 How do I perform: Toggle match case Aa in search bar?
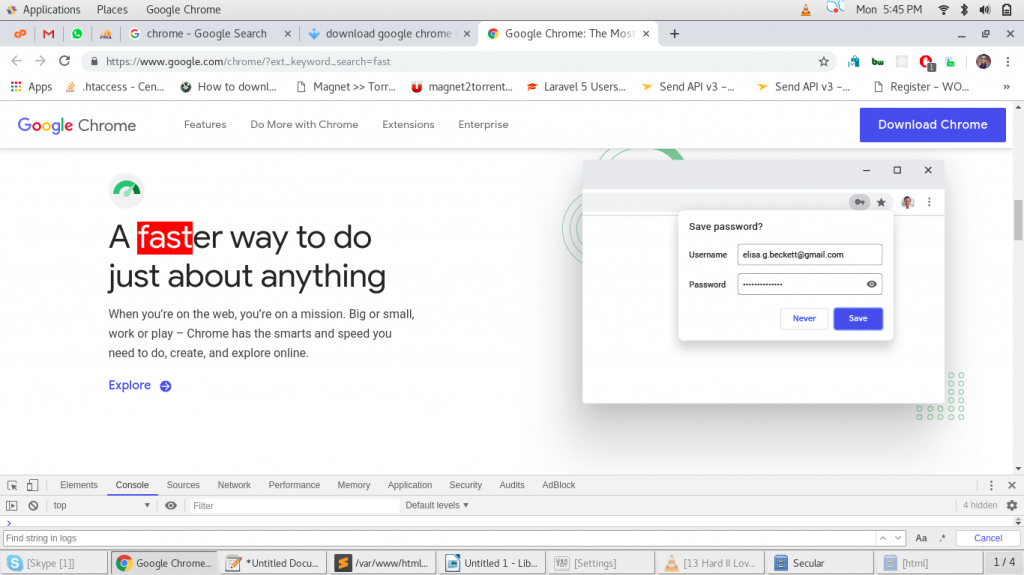pos(921,538)
